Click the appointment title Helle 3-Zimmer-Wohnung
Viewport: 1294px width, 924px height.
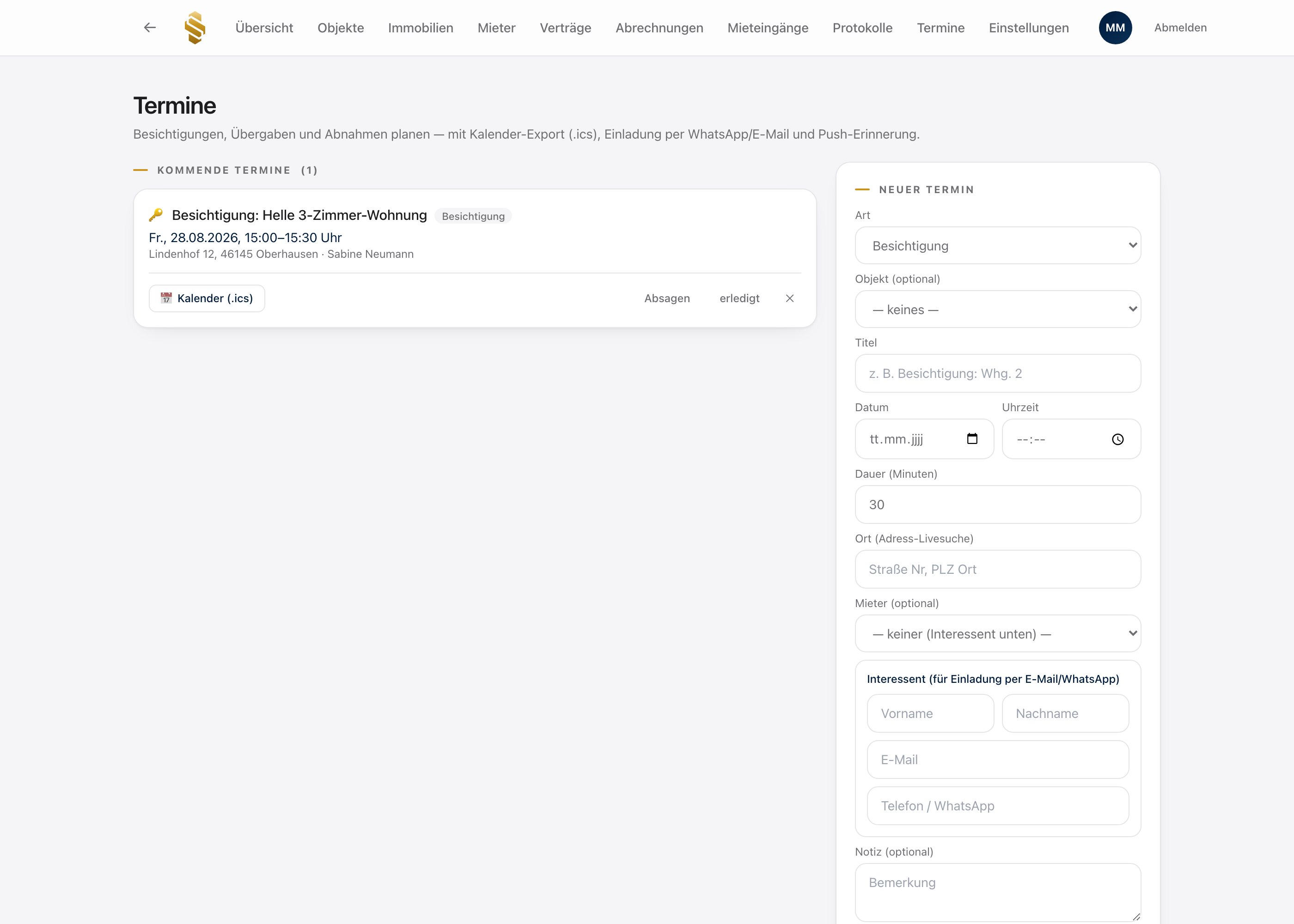pos(299,215)
